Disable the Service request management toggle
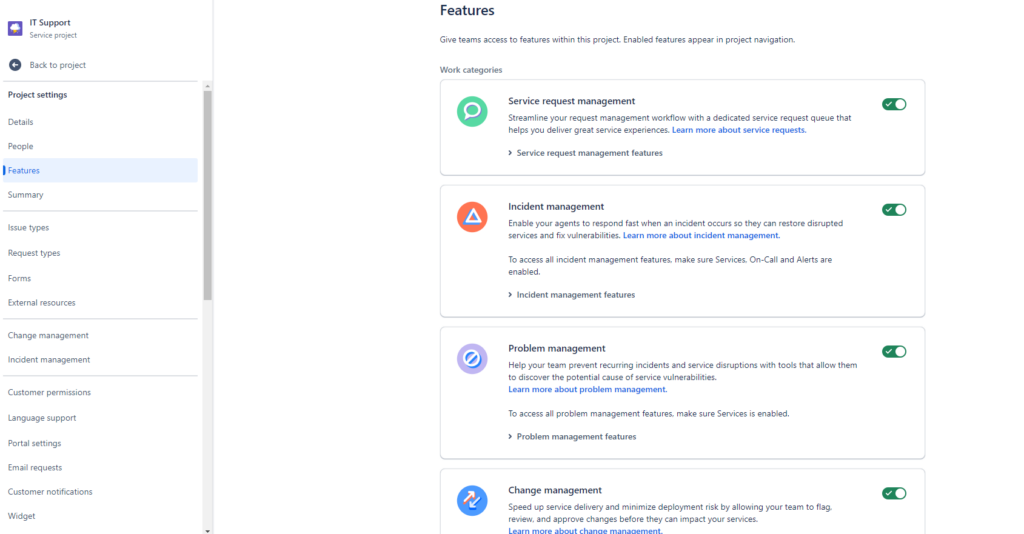1024x534 pixels. point(894,104)
